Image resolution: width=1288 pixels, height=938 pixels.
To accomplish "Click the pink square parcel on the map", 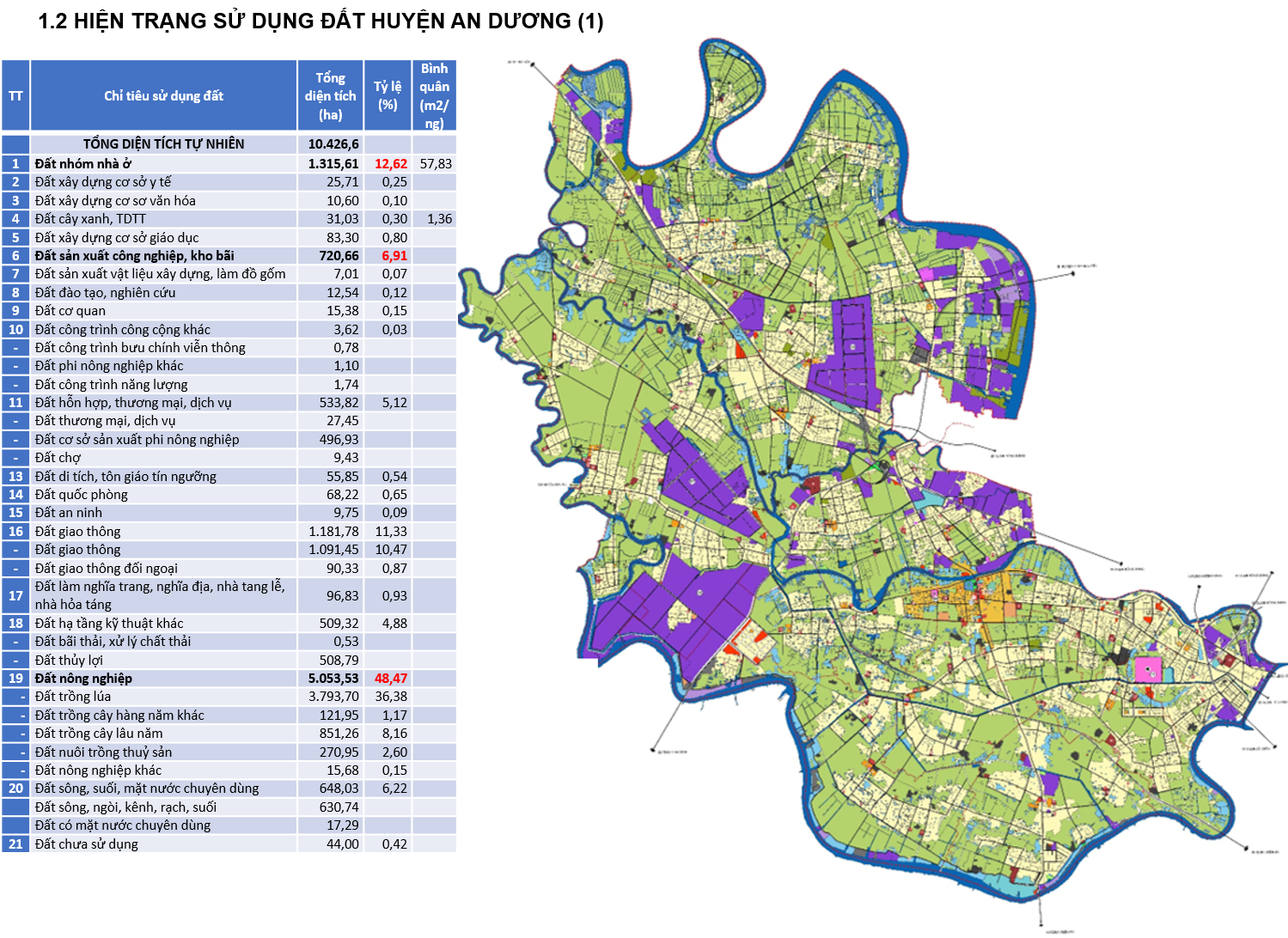I will (1147, 669).
